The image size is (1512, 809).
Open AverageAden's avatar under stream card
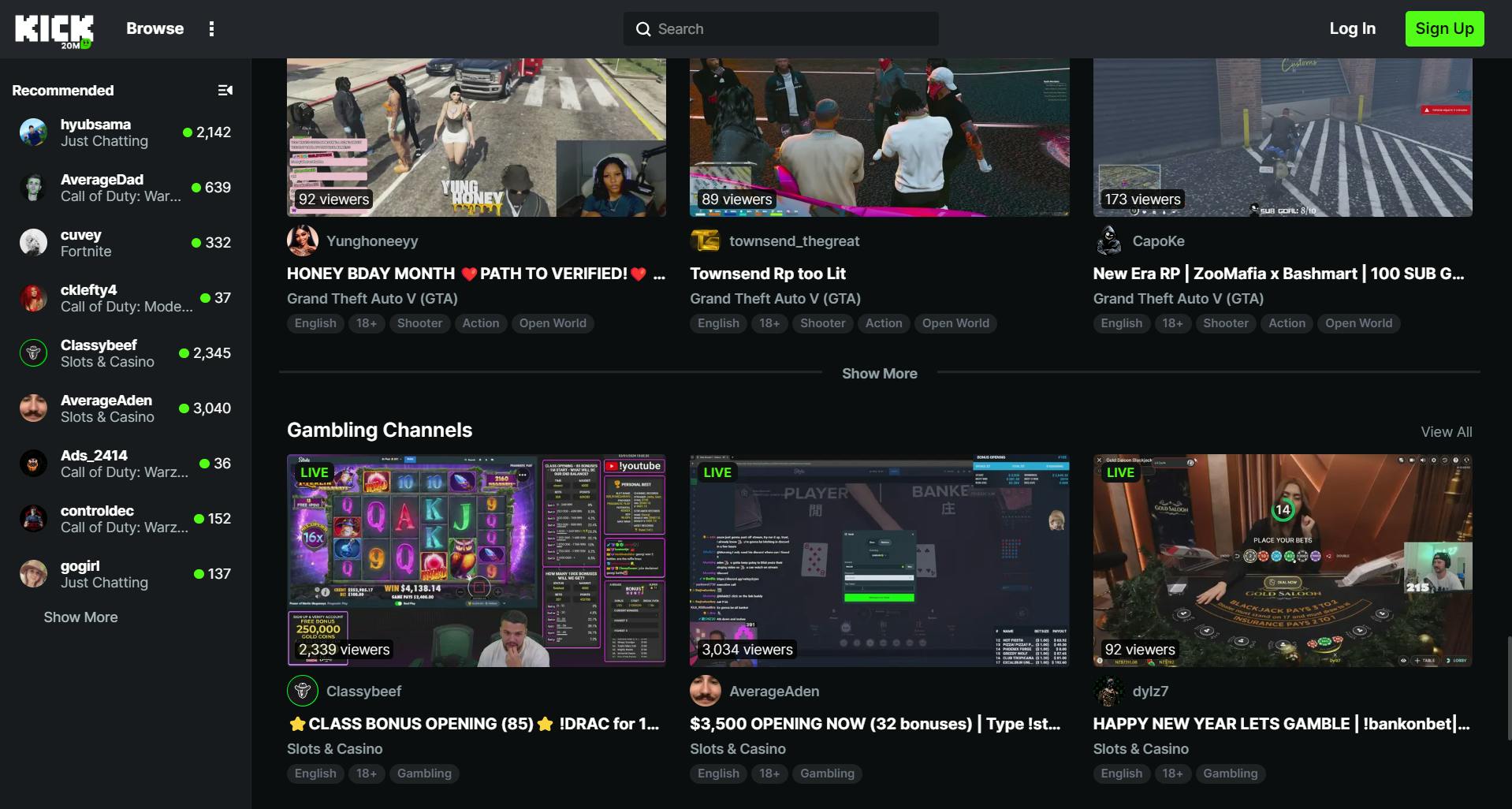pos(706,692)
